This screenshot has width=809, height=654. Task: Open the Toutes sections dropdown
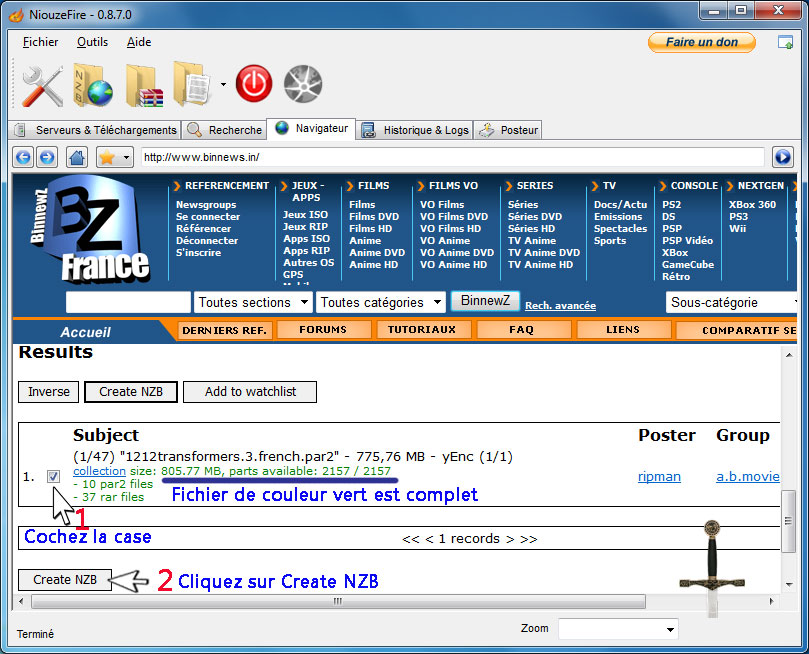coord(253,302)
